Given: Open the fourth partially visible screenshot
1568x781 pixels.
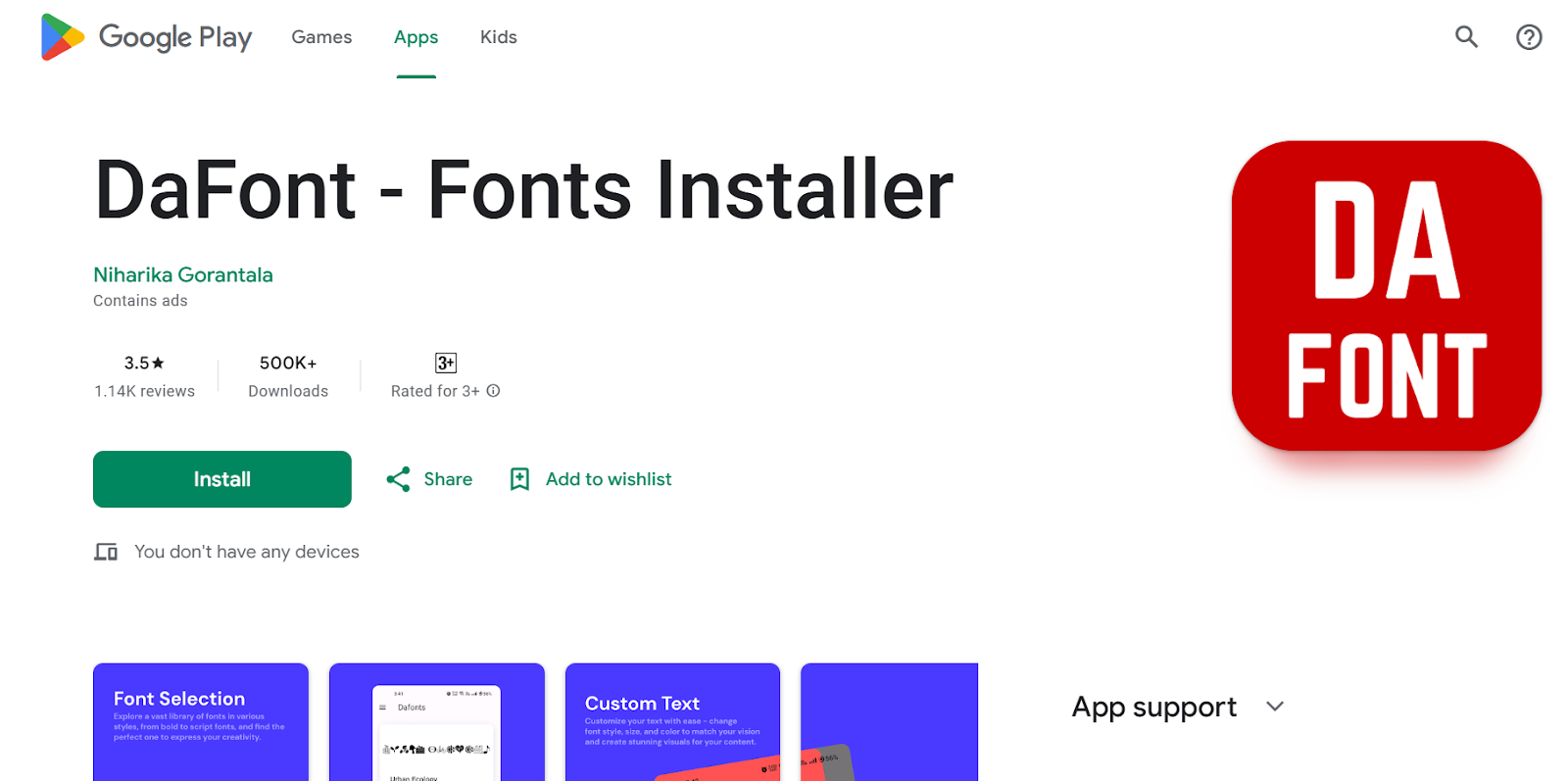Looking at the screenshot, I should point(889,722).
